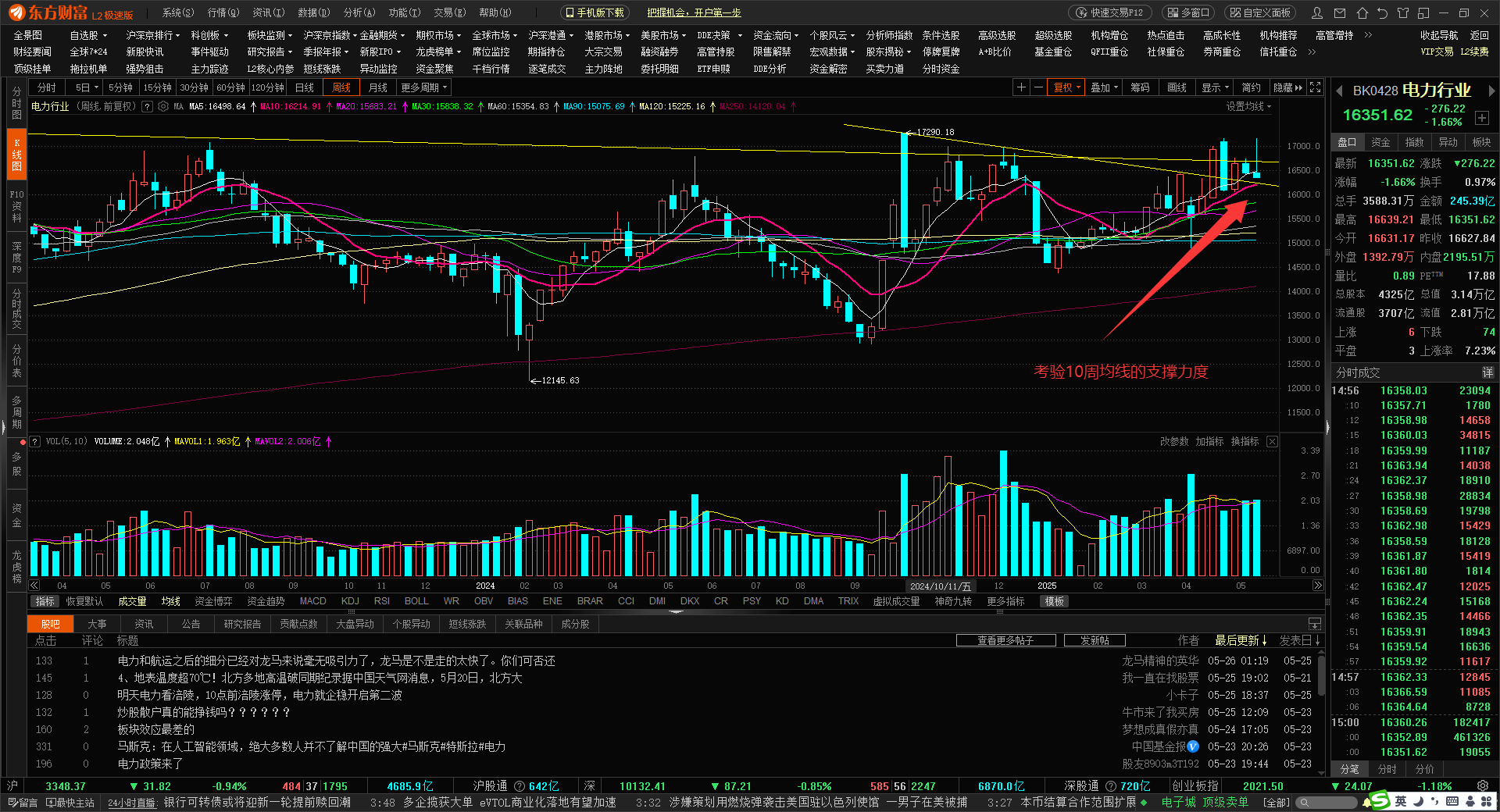This screenshot has width=1500, height=812.
Task: Go to next sector arrow
Action: coord(1491,91)
